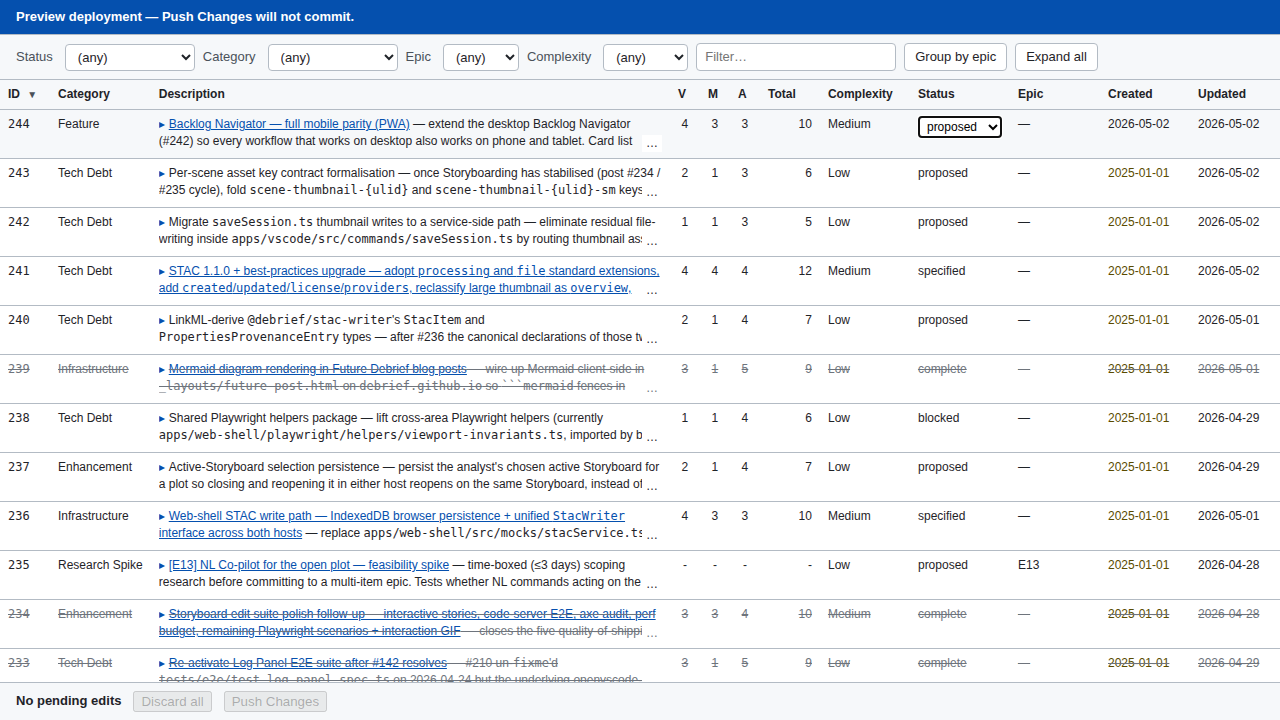This screenshot has height=720, width=1280.
Task: Open the Status filter dropdown
Action: [130, 57]
